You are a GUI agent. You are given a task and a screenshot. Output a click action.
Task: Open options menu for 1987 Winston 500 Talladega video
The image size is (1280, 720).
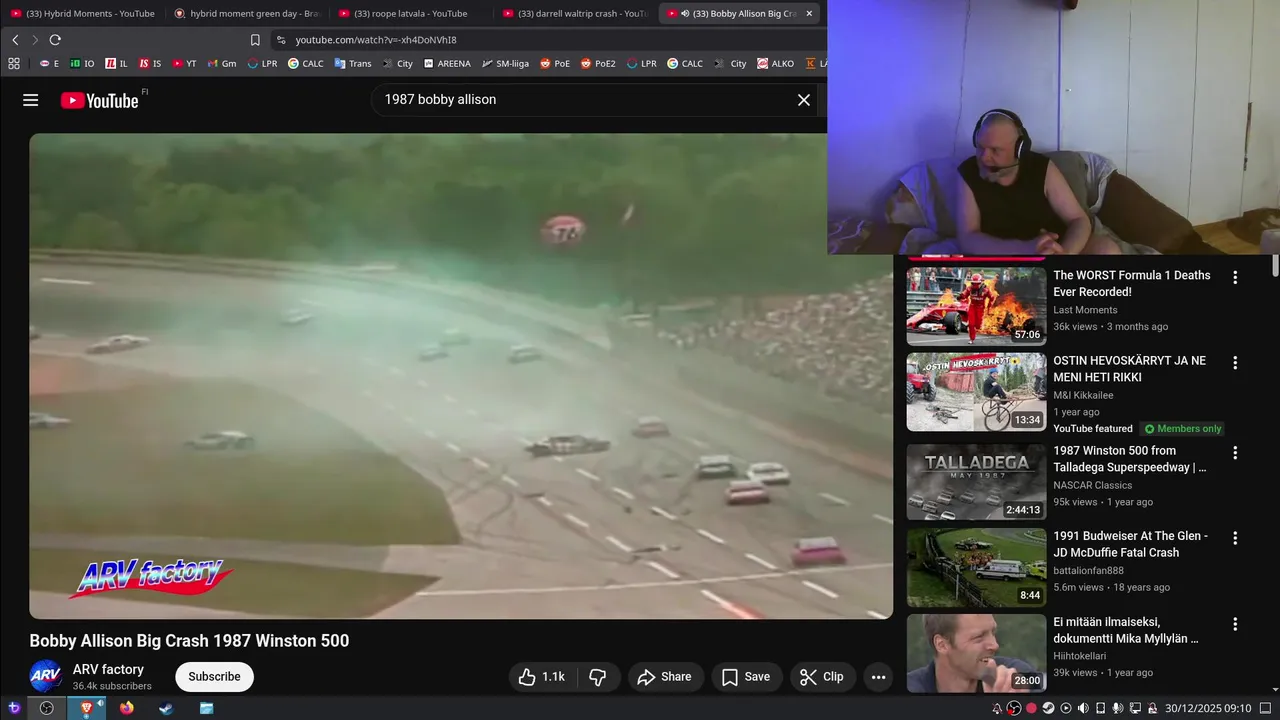pos(1235,452)
